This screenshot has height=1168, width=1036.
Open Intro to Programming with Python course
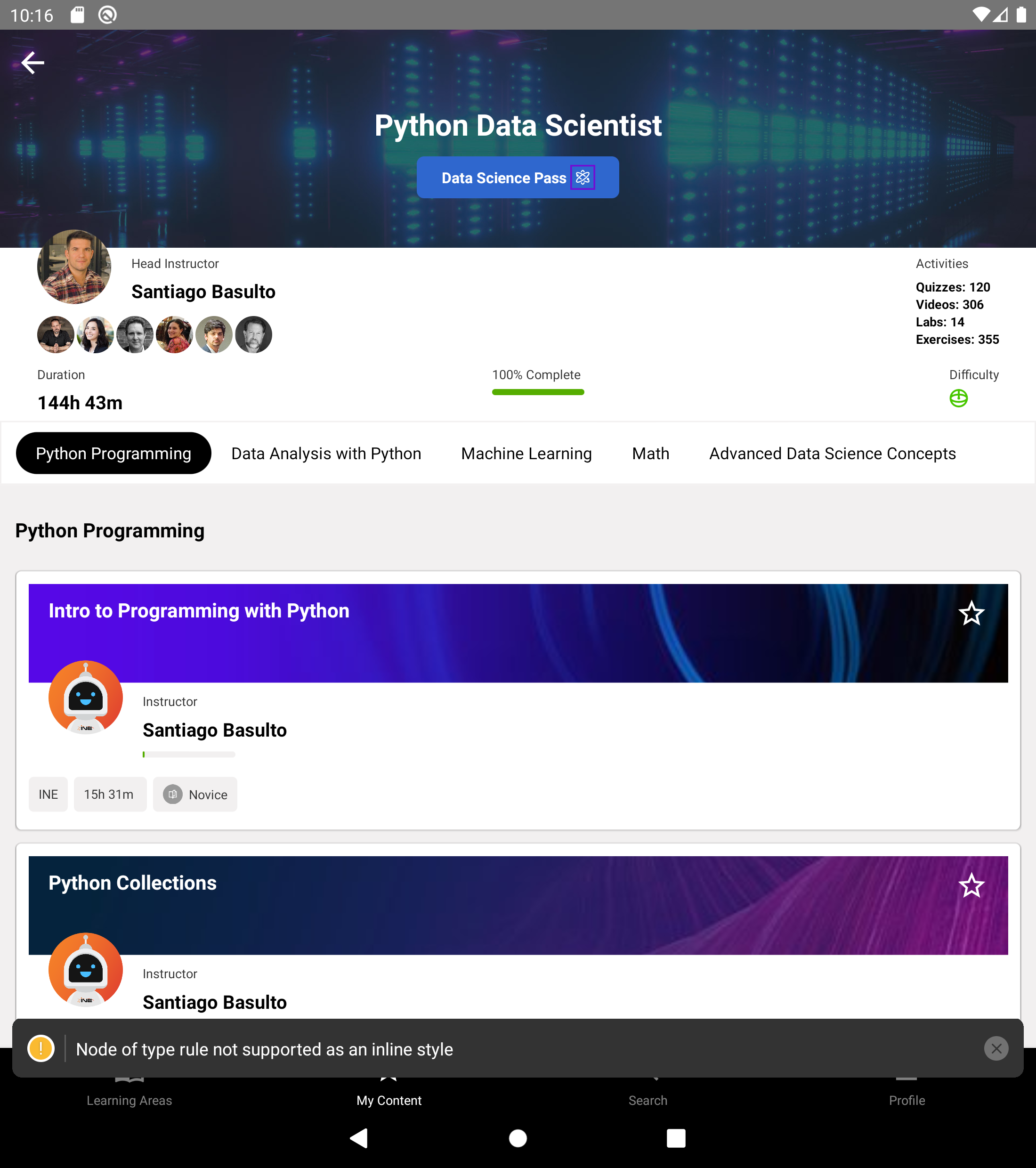(x=198, y=611)
